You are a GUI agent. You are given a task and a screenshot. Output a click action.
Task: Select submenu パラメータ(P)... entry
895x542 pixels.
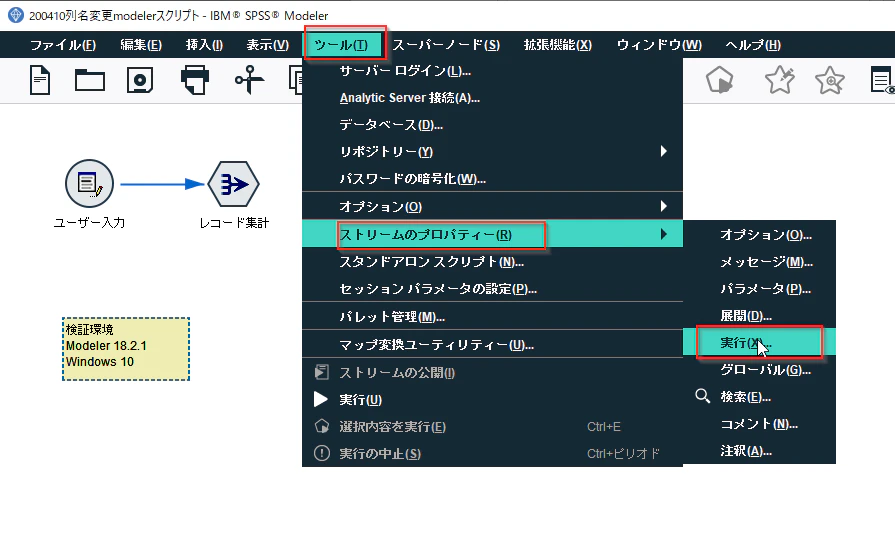(759, 289)
